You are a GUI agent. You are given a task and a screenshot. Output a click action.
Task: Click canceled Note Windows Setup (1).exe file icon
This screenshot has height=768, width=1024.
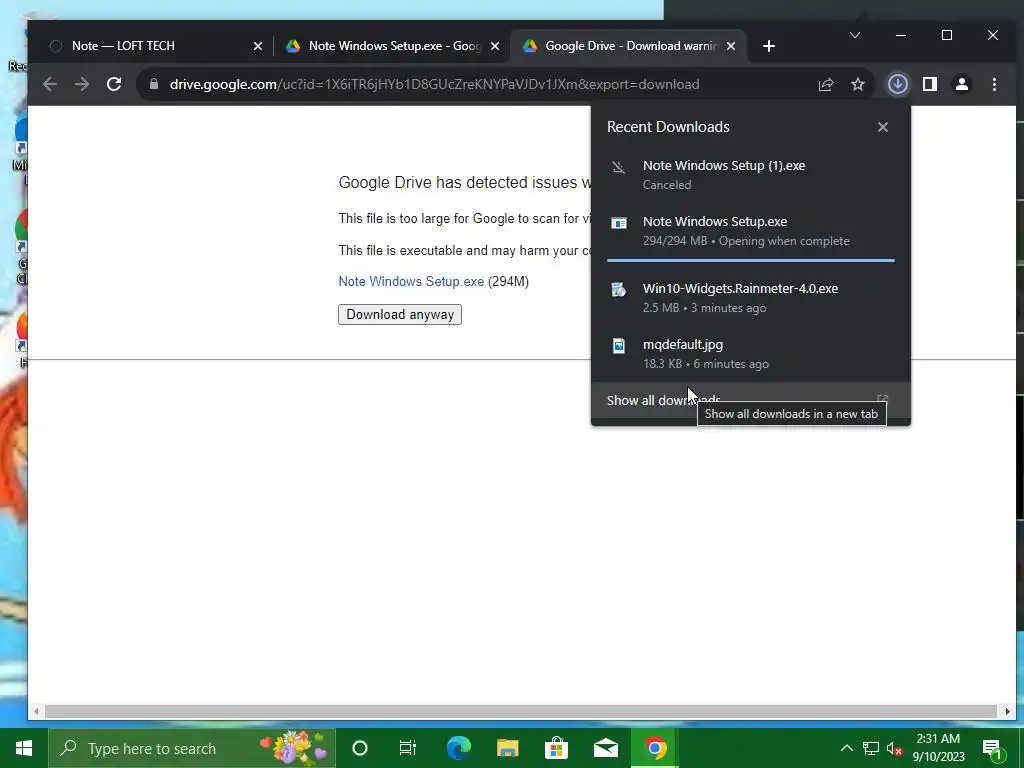618,167
